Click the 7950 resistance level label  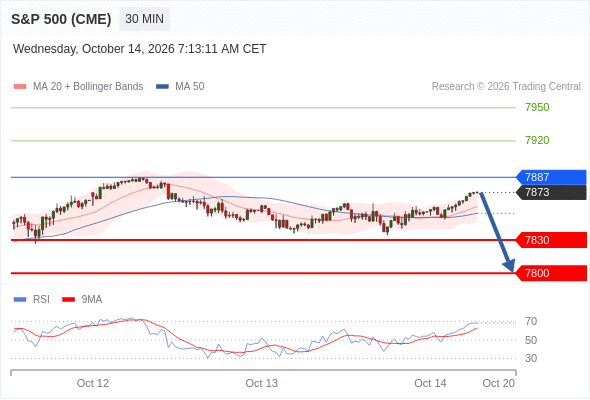[537, 107]
